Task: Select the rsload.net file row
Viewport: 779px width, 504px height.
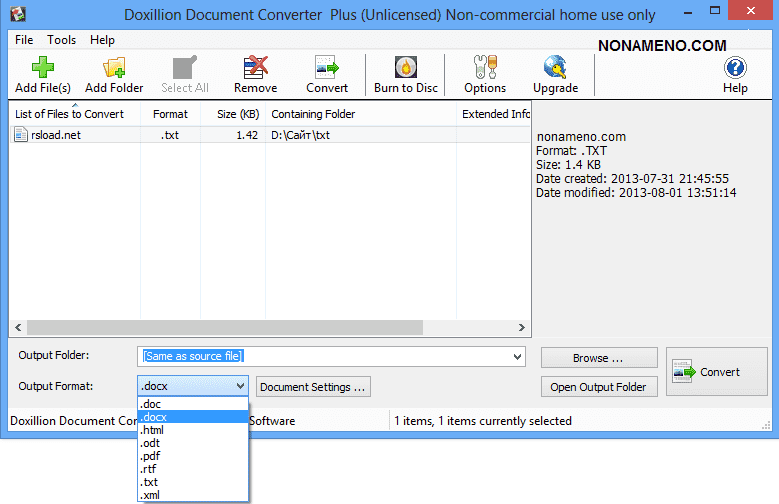Action: pos(55,135)
